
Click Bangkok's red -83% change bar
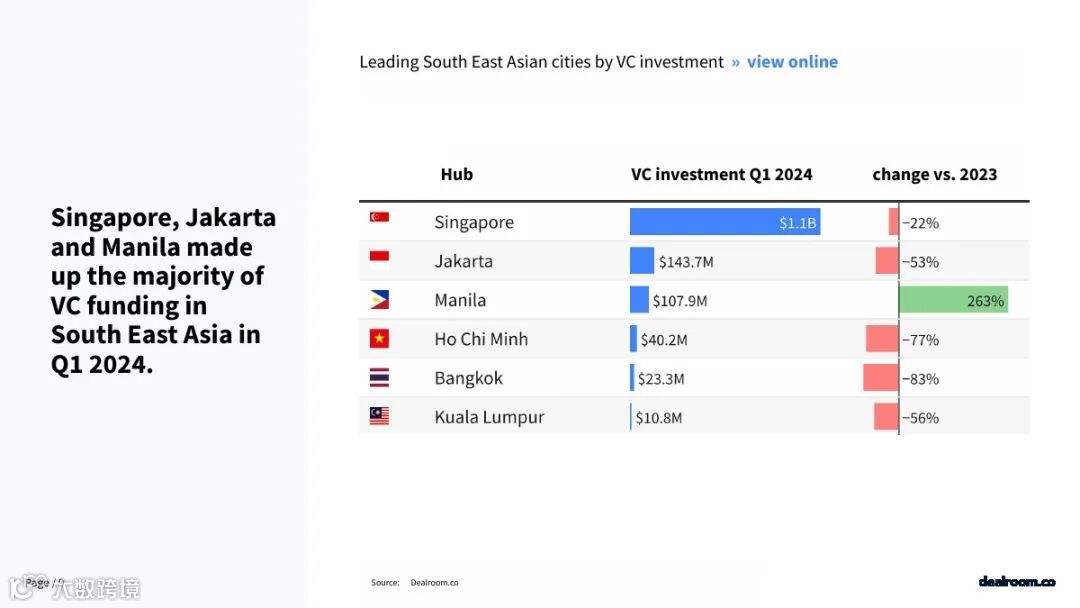881,378
